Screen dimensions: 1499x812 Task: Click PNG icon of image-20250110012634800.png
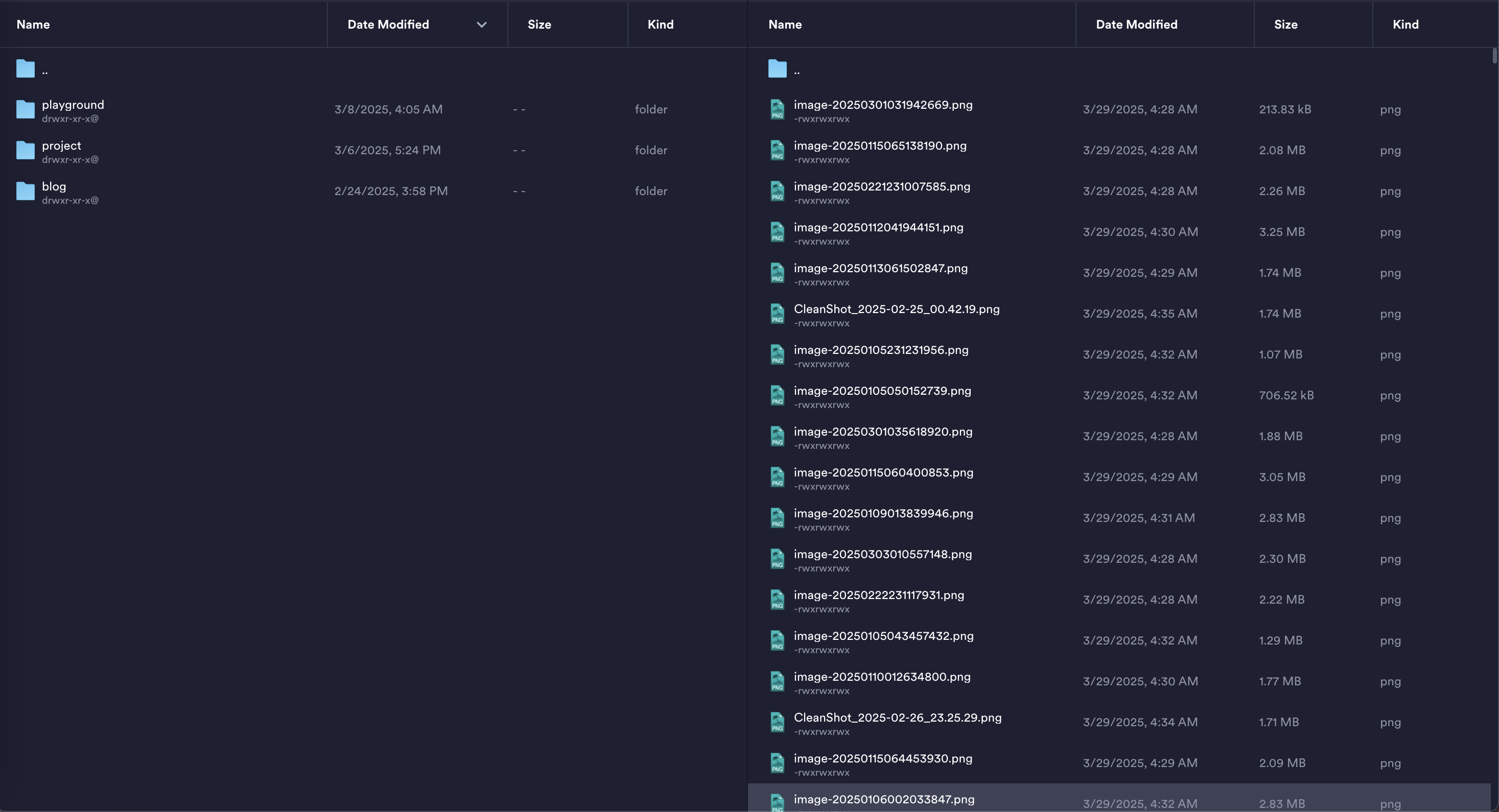(778, 681)
